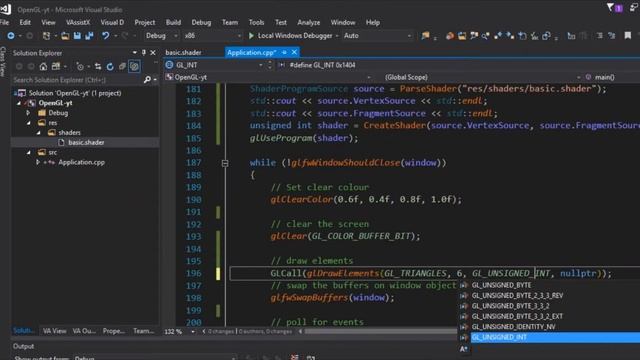Open the Build menu
The image size is (640, 360).
tap(173, 22)
